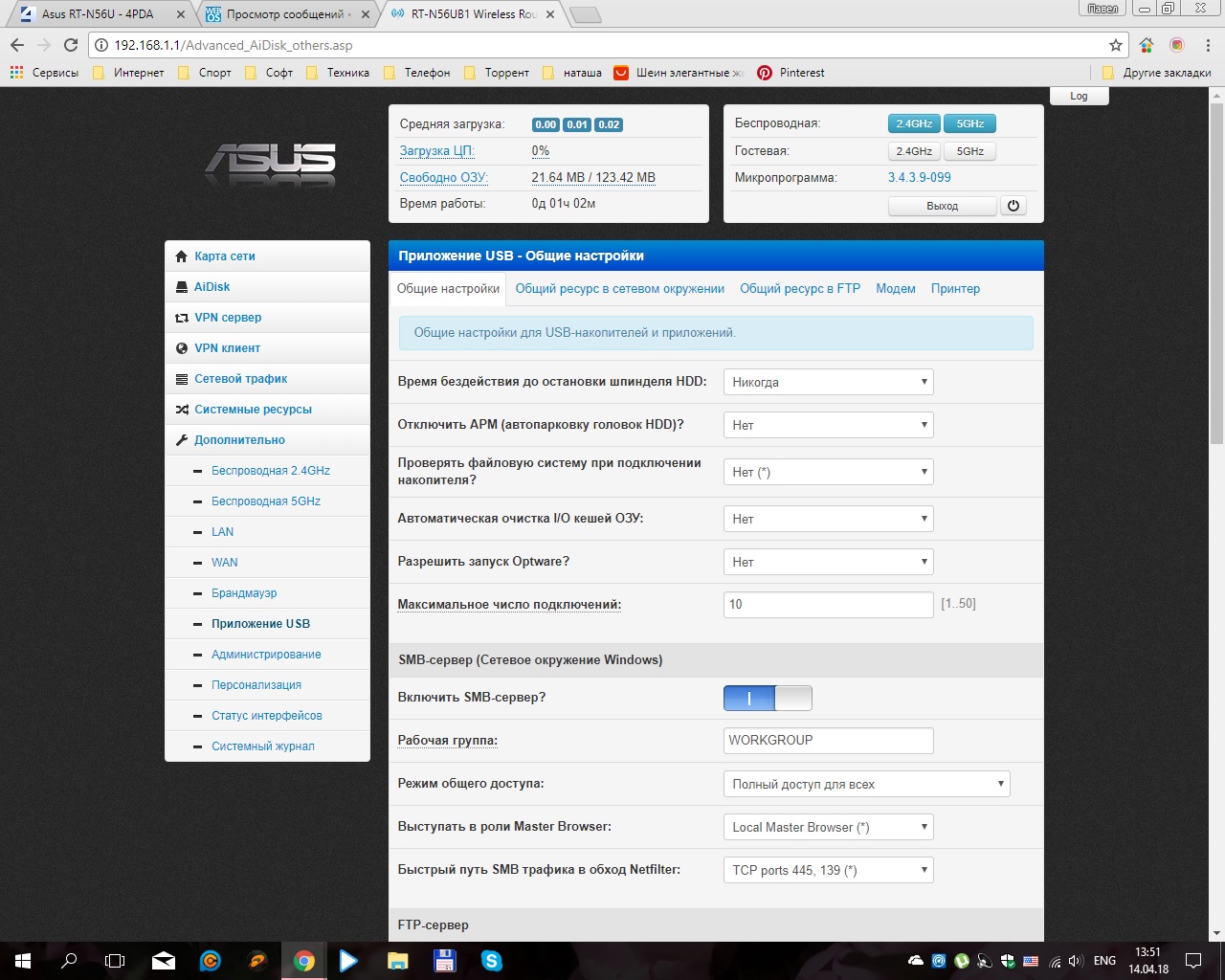The height and width of the screenshot is (980, 1225).
Task: Expand the Режим общего доступа dropdown
Action: [x=866, y=784]
